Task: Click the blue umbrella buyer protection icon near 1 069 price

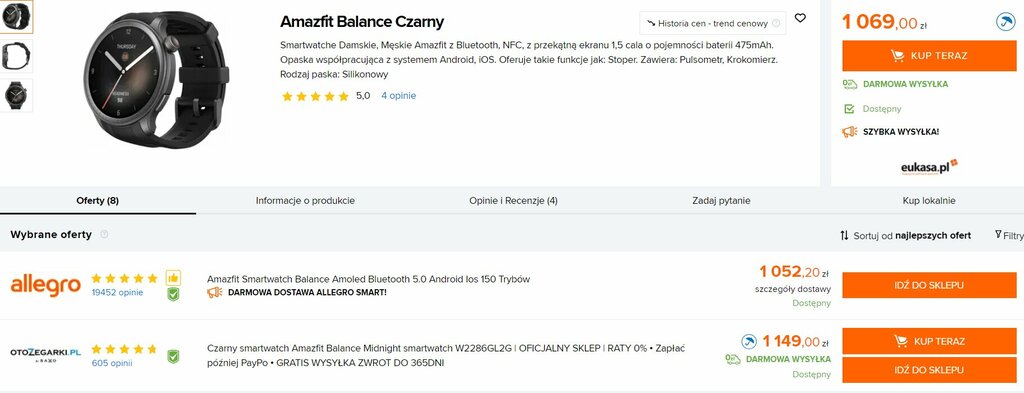Action: tap(1006, 22)
